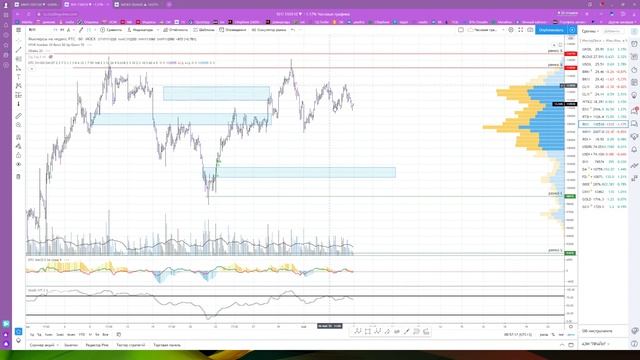Screen dimensions: 640x360
Task: Click the play icon beside publish button
Action: click(572, 30)
